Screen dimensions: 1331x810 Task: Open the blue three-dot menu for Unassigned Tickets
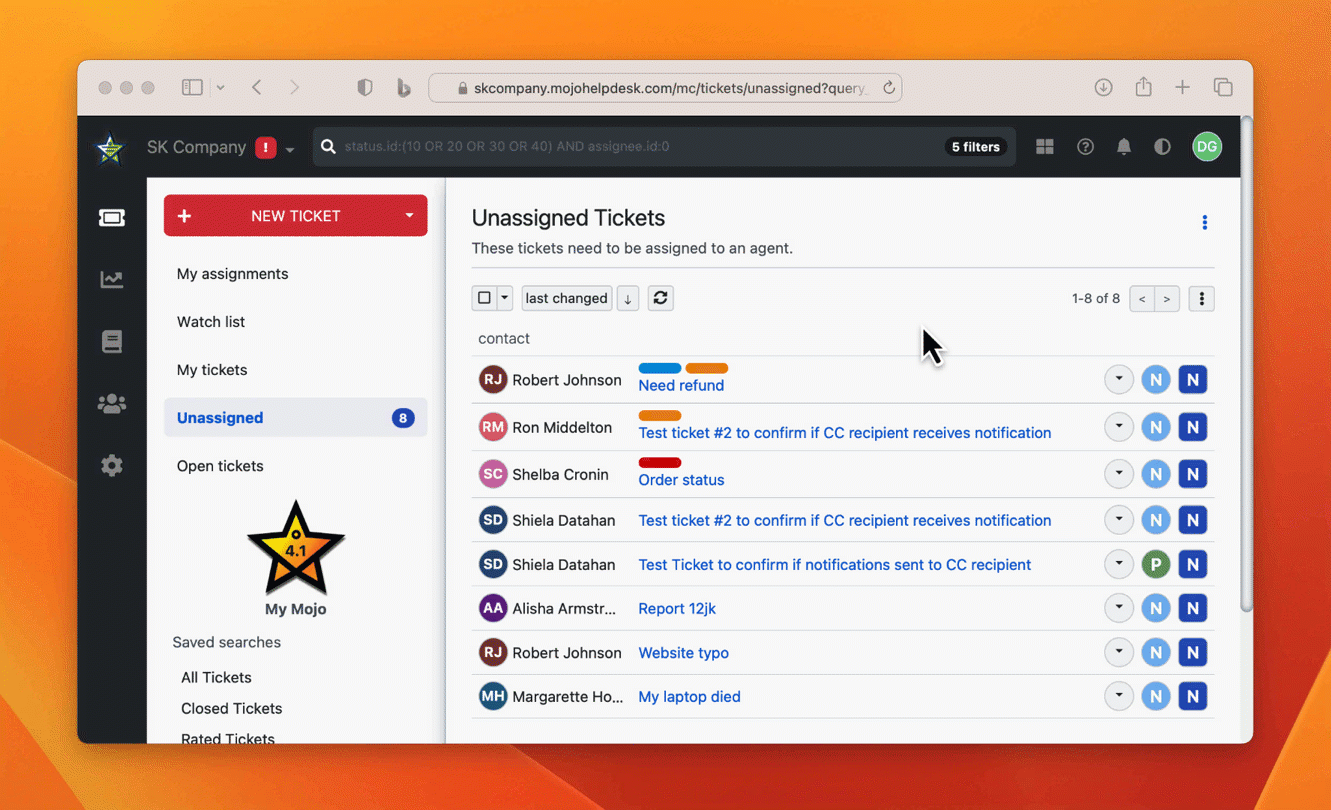pyautogui.click(x=1205, y=222)
